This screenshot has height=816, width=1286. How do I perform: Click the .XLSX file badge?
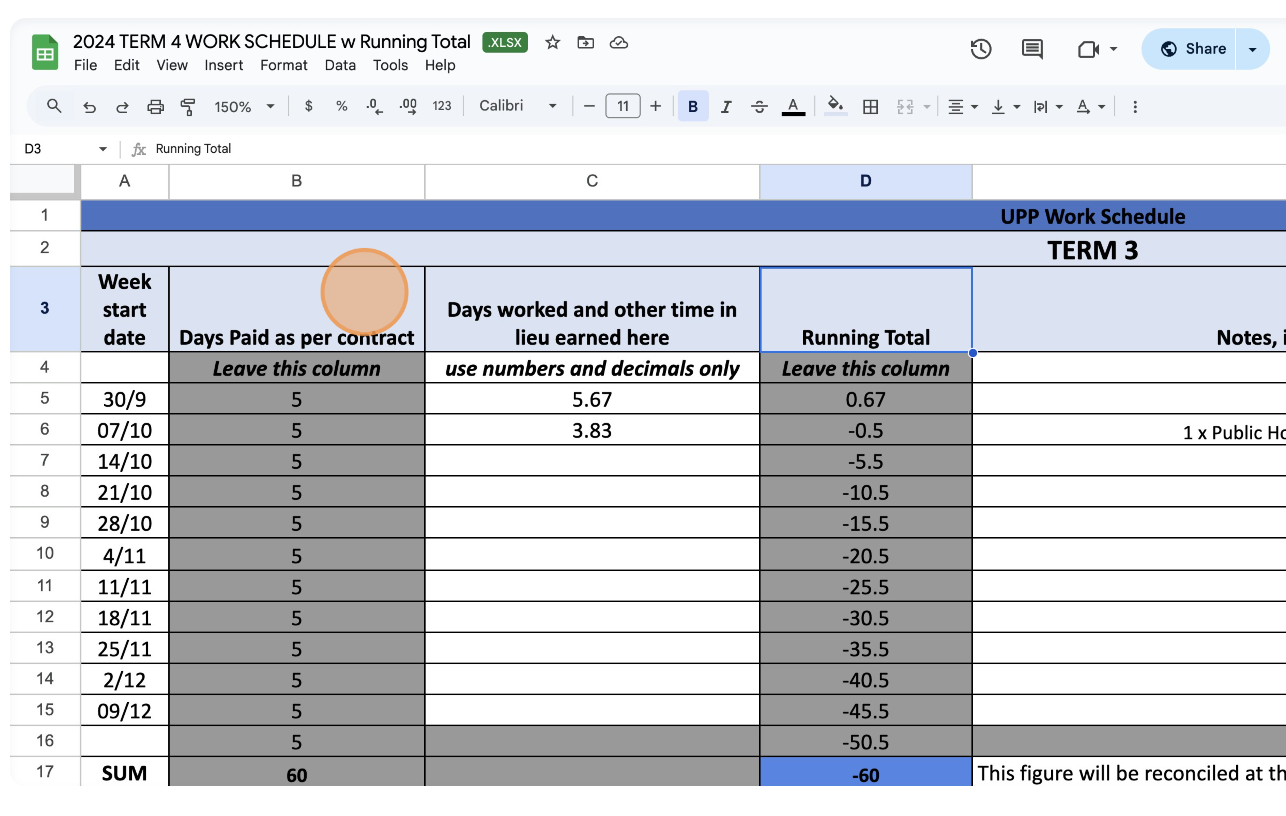pyautogui.click(x=505, y=42)
